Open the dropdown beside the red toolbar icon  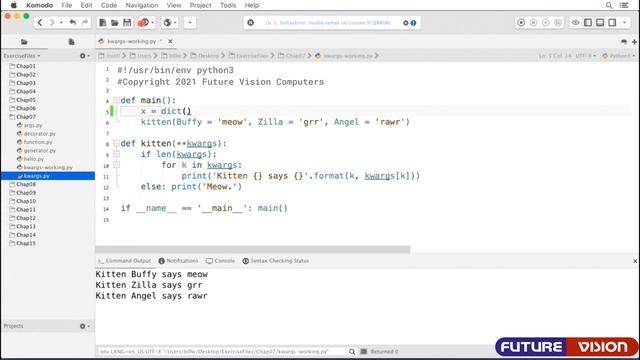click(x=153, y=22)
